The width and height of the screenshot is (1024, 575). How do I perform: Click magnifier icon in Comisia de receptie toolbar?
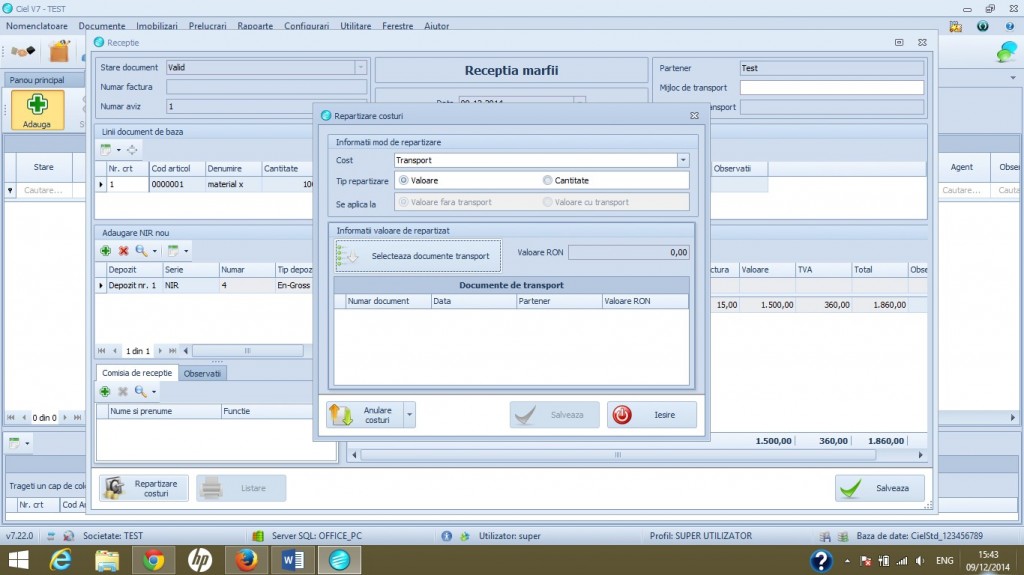[140, 391]
